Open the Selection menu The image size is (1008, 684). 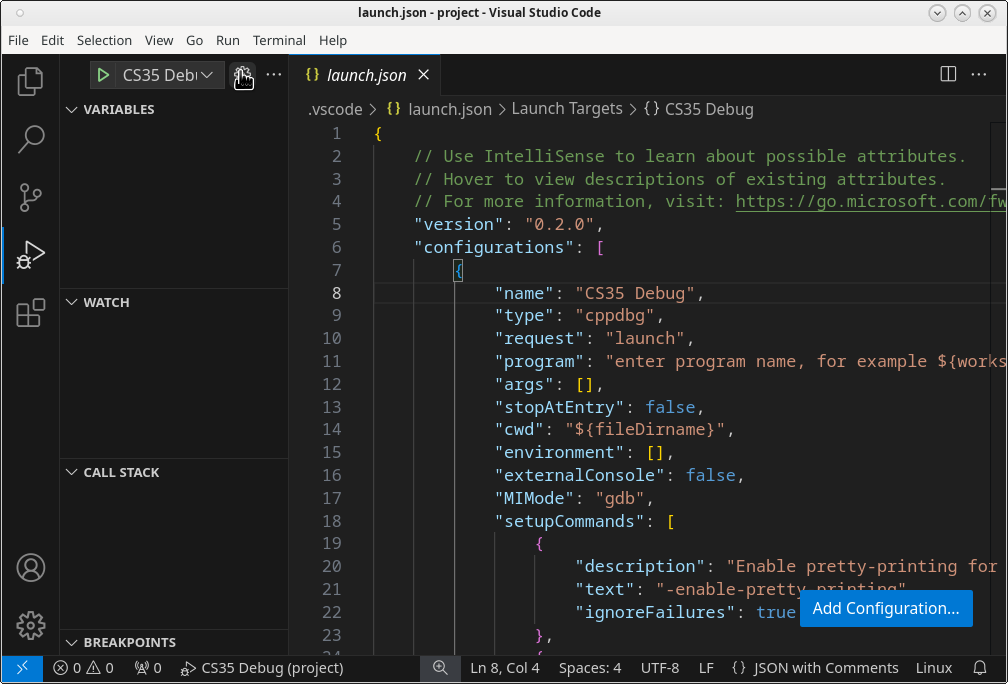pyautogui.click(x=104, y=40)
